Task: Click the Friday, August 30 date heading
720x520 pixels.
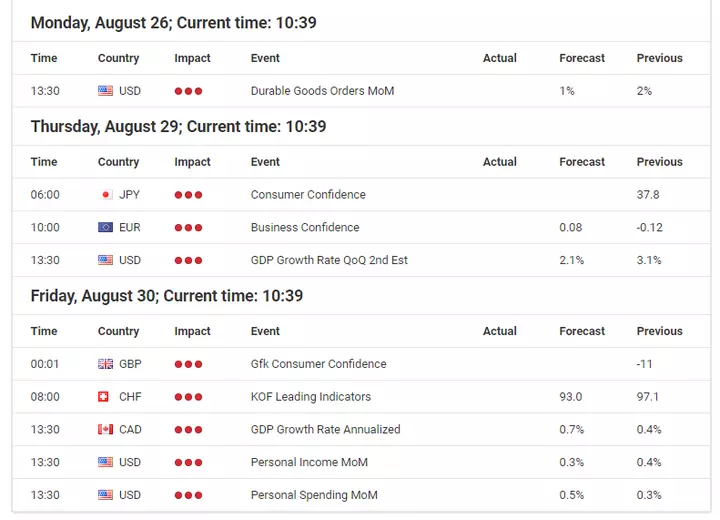Action: (167, 296)
